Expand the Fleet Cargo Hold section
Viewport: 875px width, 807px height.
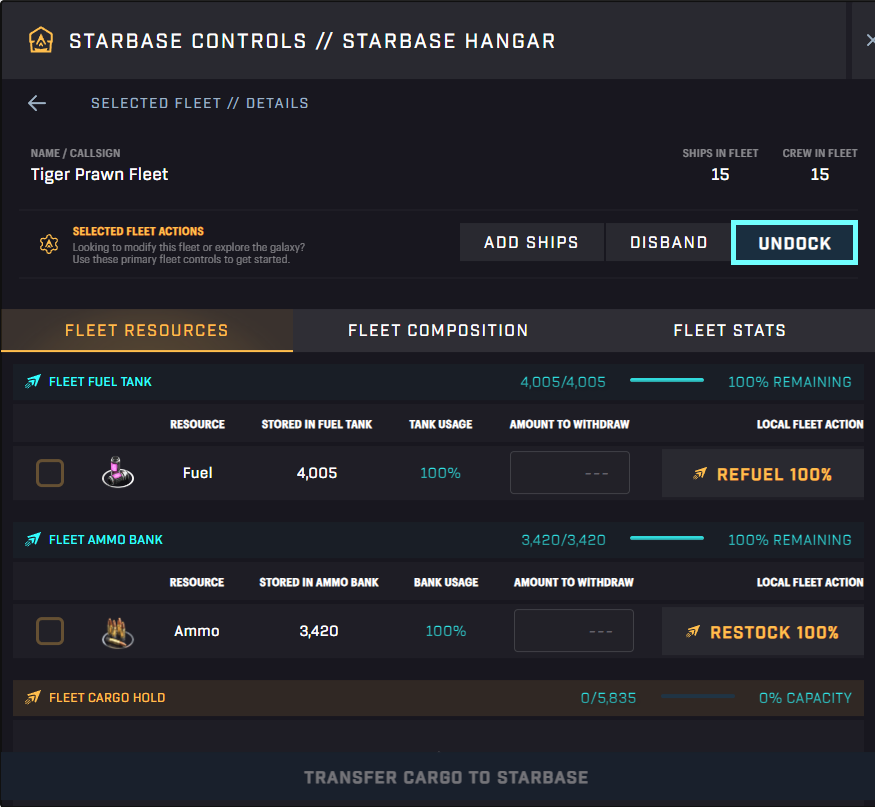438,698
